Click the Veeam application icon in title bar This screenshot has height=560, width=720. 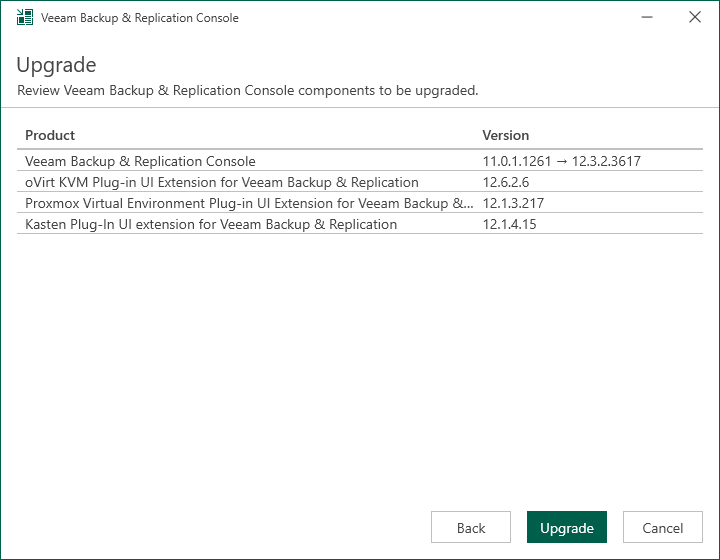click(25, 17)
